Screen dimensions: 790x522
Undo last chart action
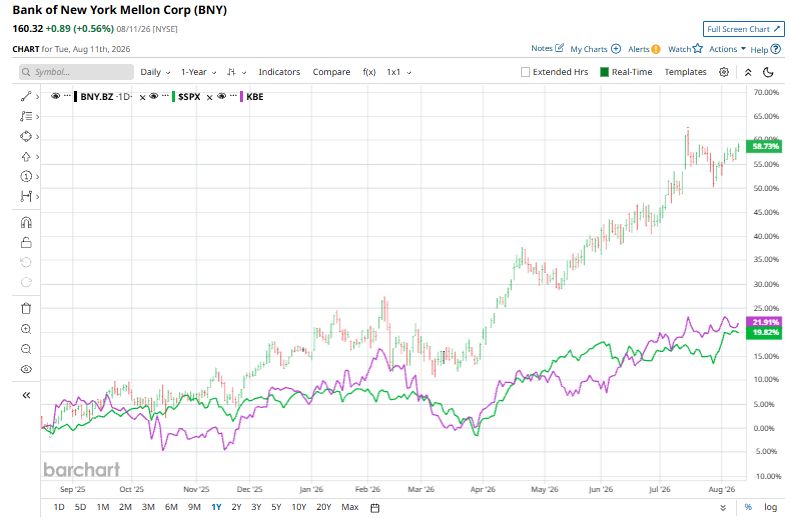(26, 262)
